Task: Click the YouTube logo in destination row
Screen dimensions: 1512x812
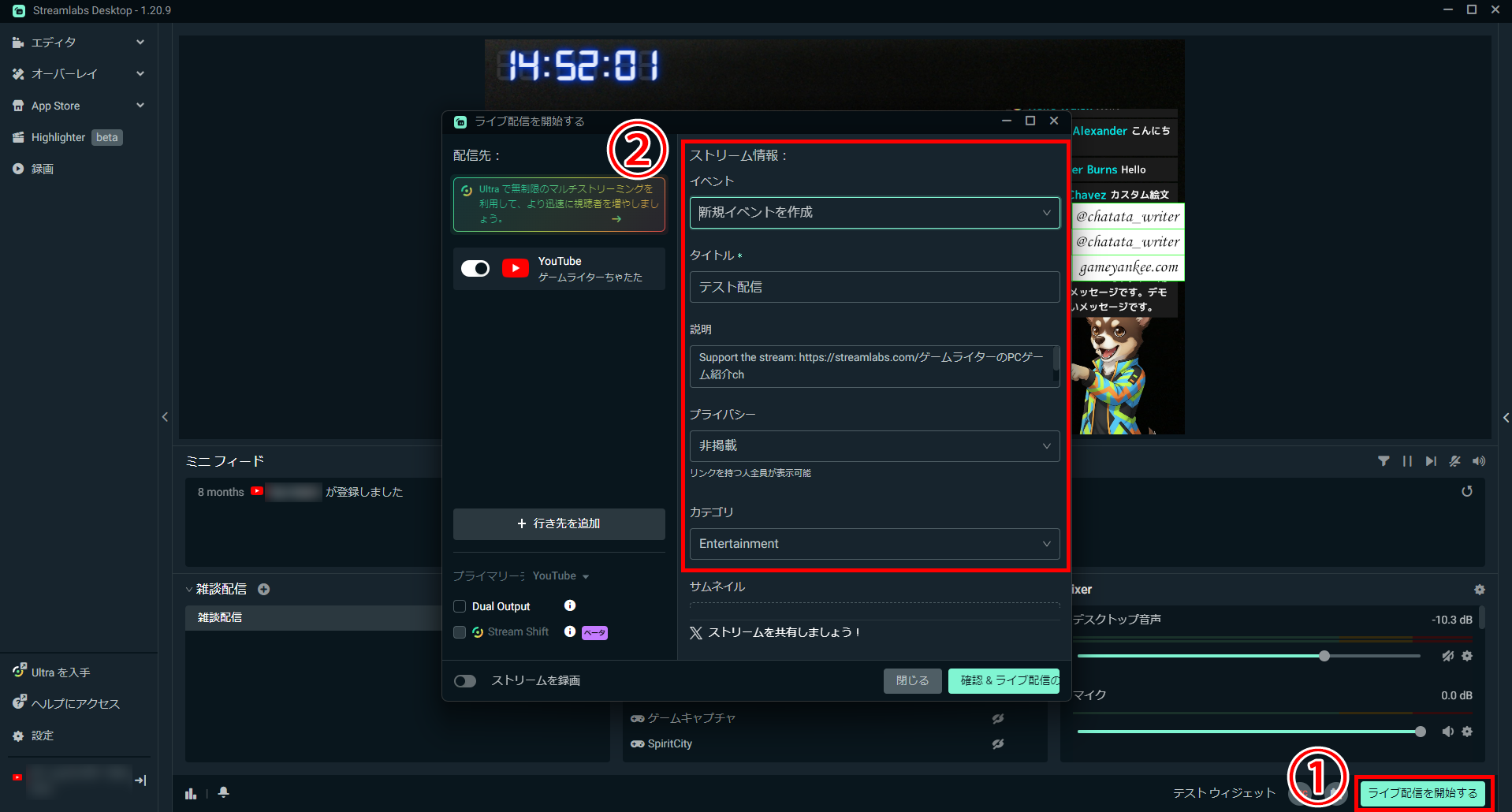Action: click(x=516, y=269)
